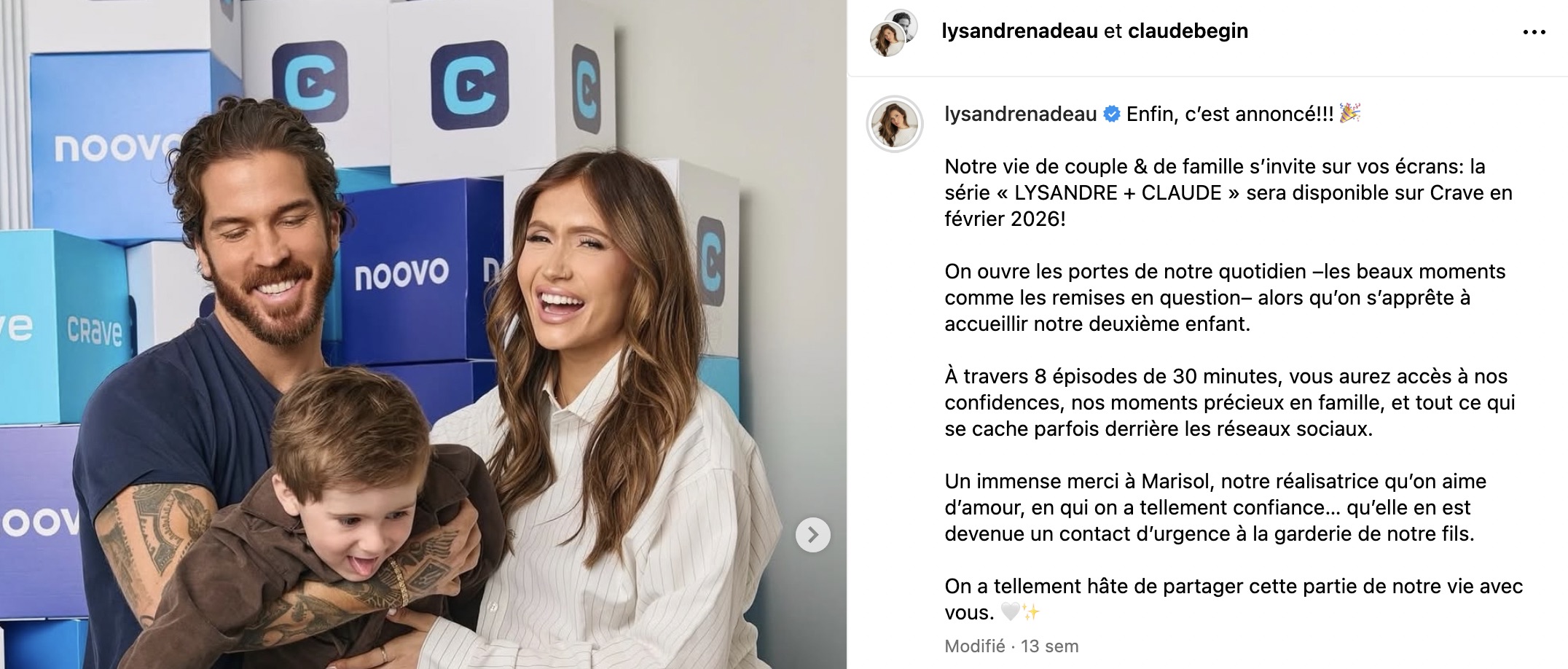Viewport: 1568px width, 669px height.
Task: Open lysandrenadeau profile link in header
Action: pyautogui.click(x=1019, y=31)
